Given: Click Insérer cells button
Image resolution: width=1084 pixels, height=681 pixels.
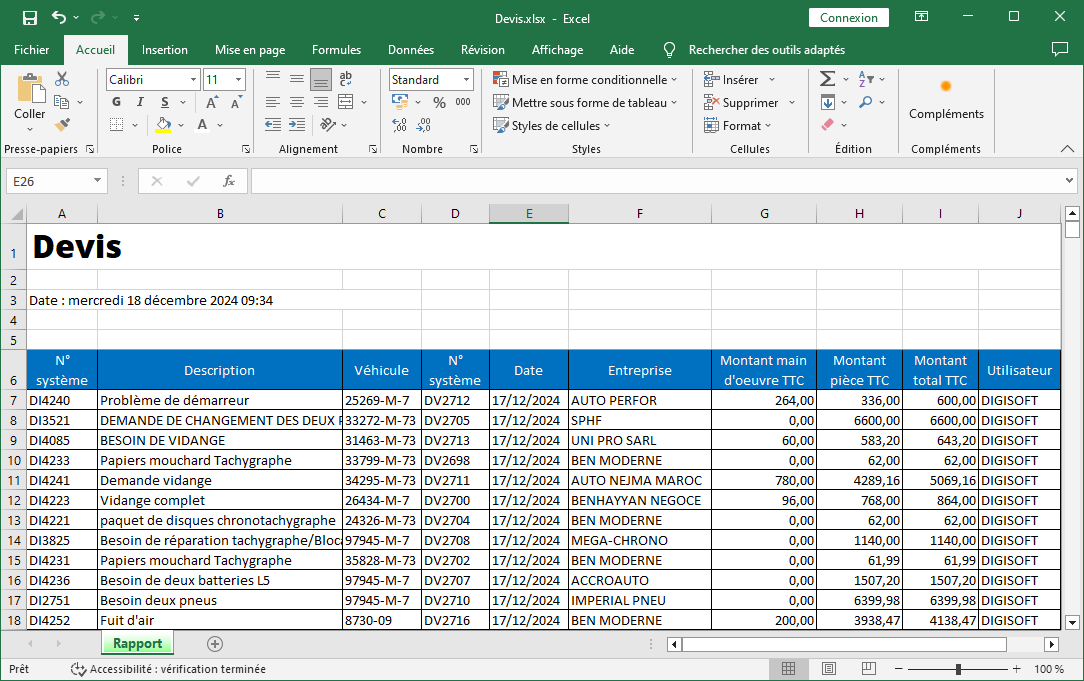Looking at the screenshot, I should click(739, 80).
